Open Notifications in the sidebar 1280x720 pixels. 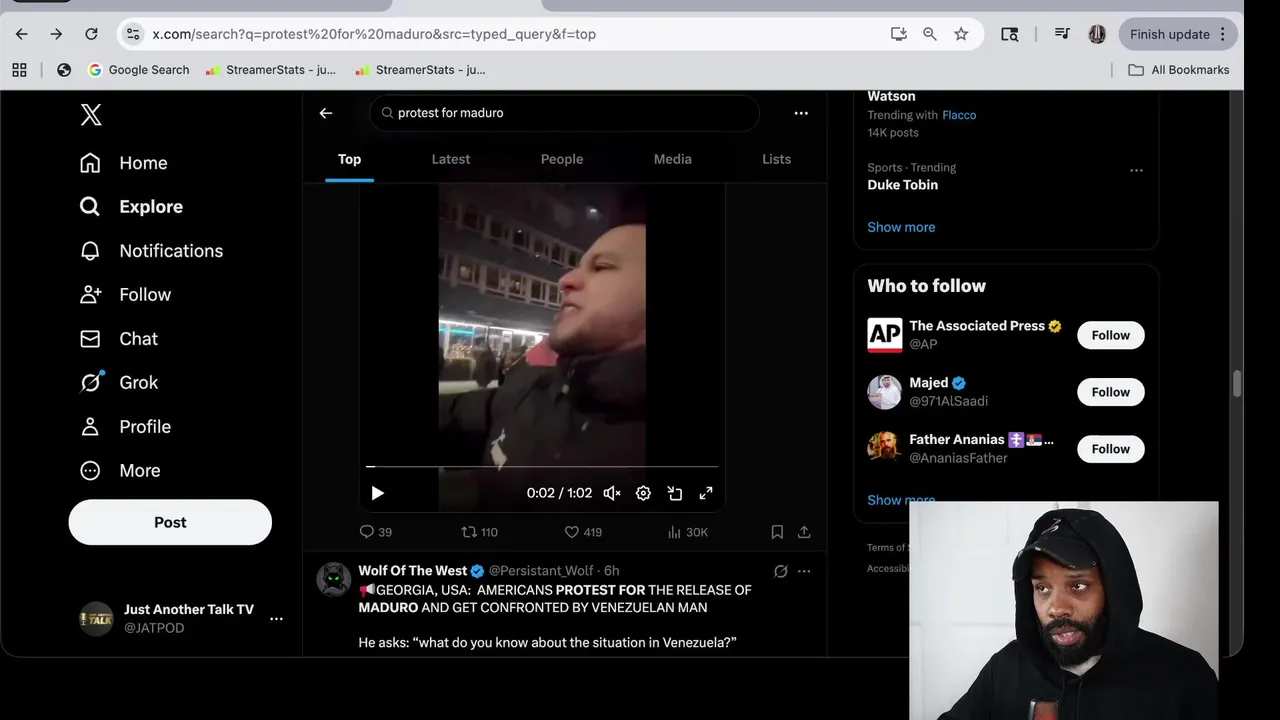click(151, 251)
